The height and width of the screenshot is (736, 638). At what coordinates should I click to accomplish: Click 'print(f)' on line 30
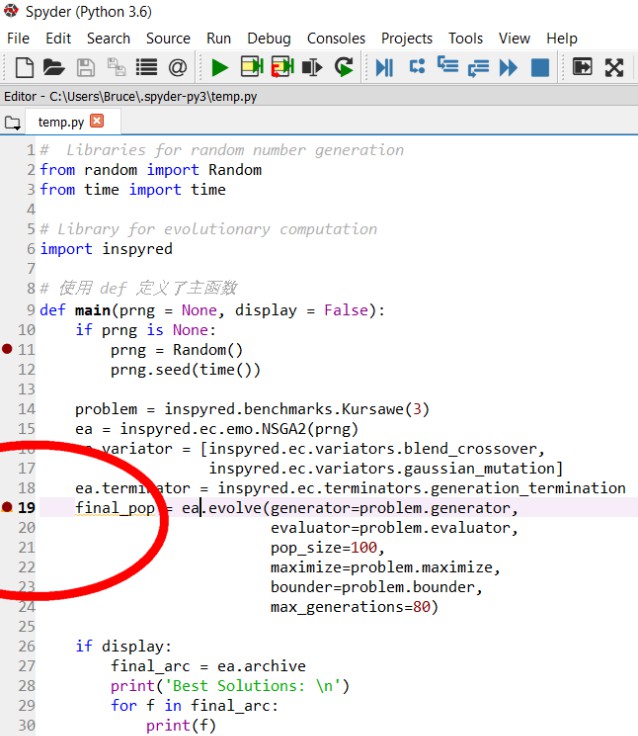coord(181,725)
